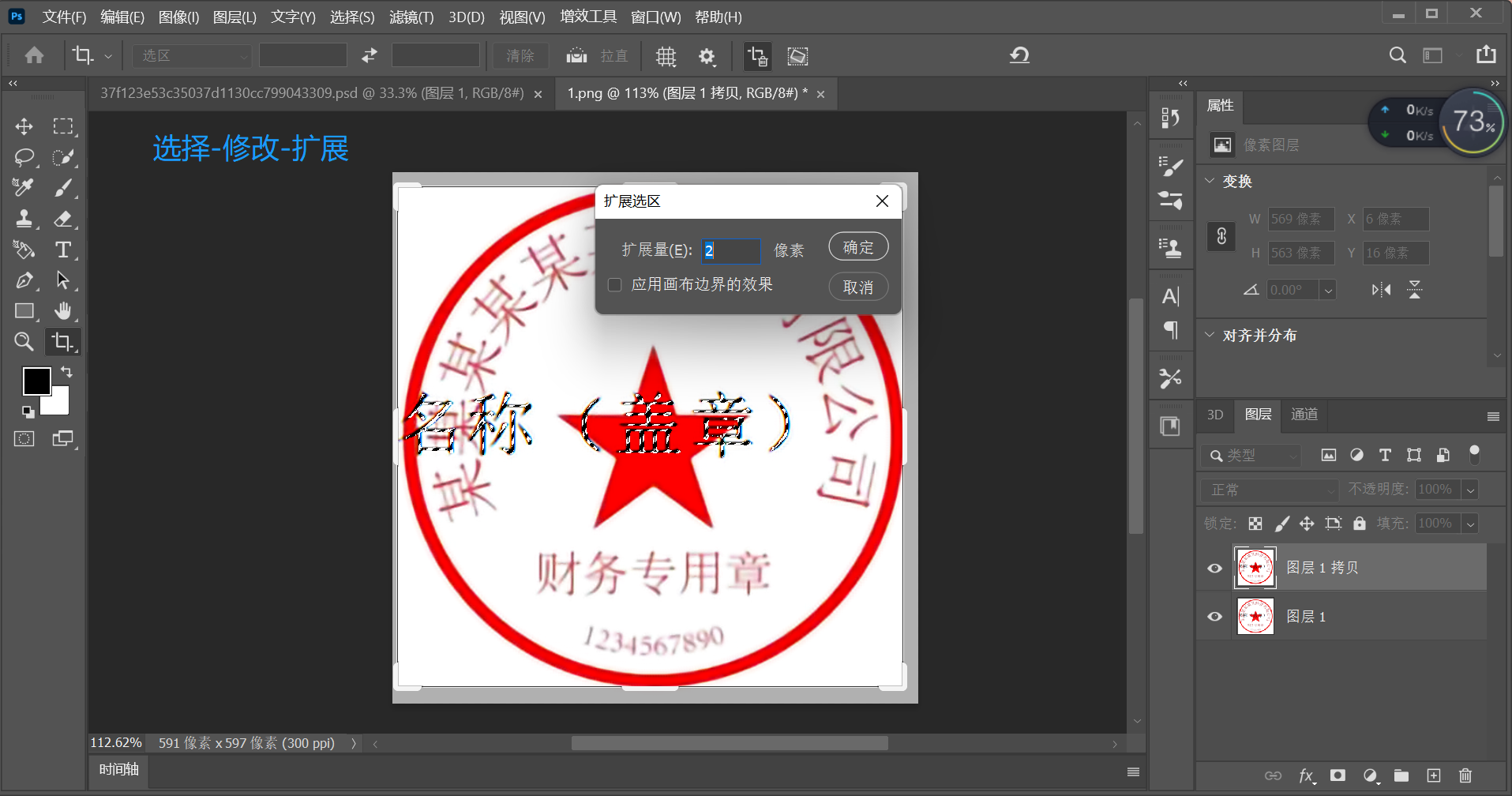Image resolution: width=1512 pixels, height=796 pixels.
Task: Collapse the 变换 section
Action: coord(1210,181)
